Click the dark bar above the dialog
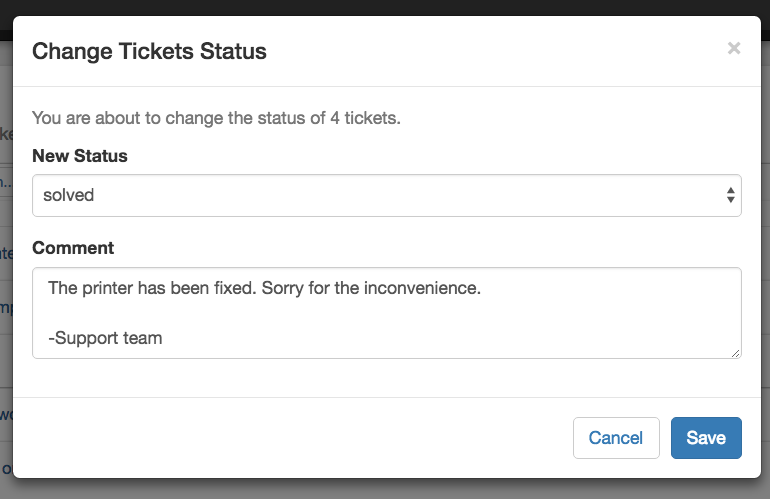This screenshot has width=770, height=499. click(x=385, y=6)
